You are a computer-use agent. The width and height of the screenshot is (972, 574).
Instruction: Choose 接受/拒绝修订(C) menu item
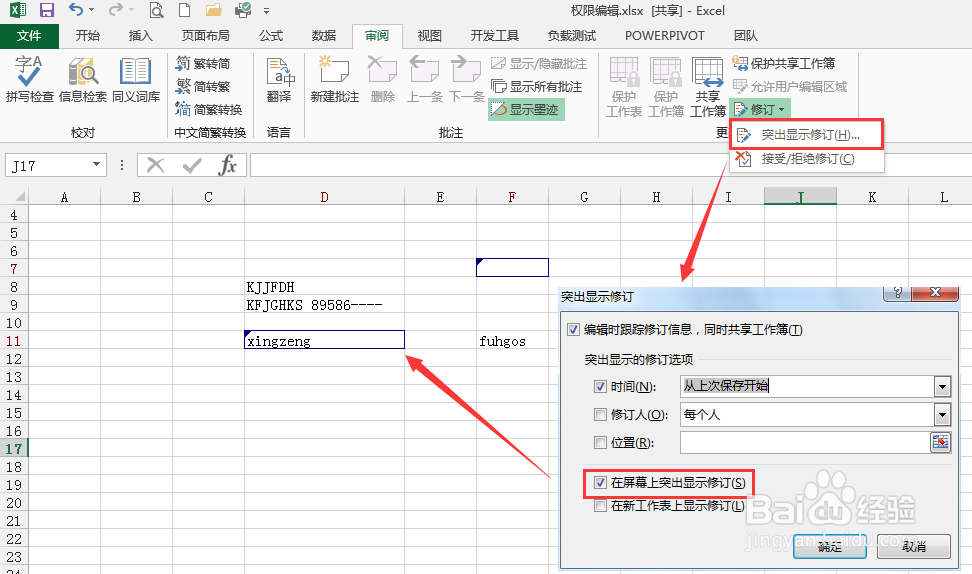806,159
